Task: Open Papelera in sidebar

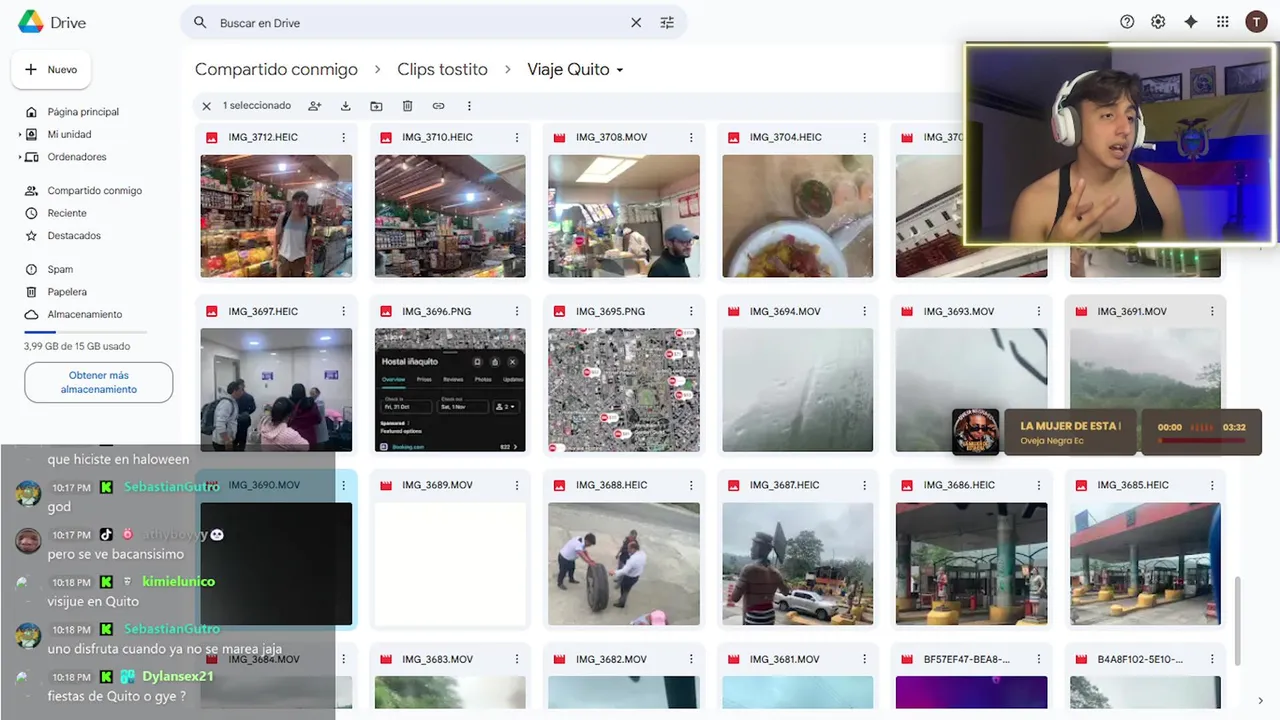Action: coord(67,292)
